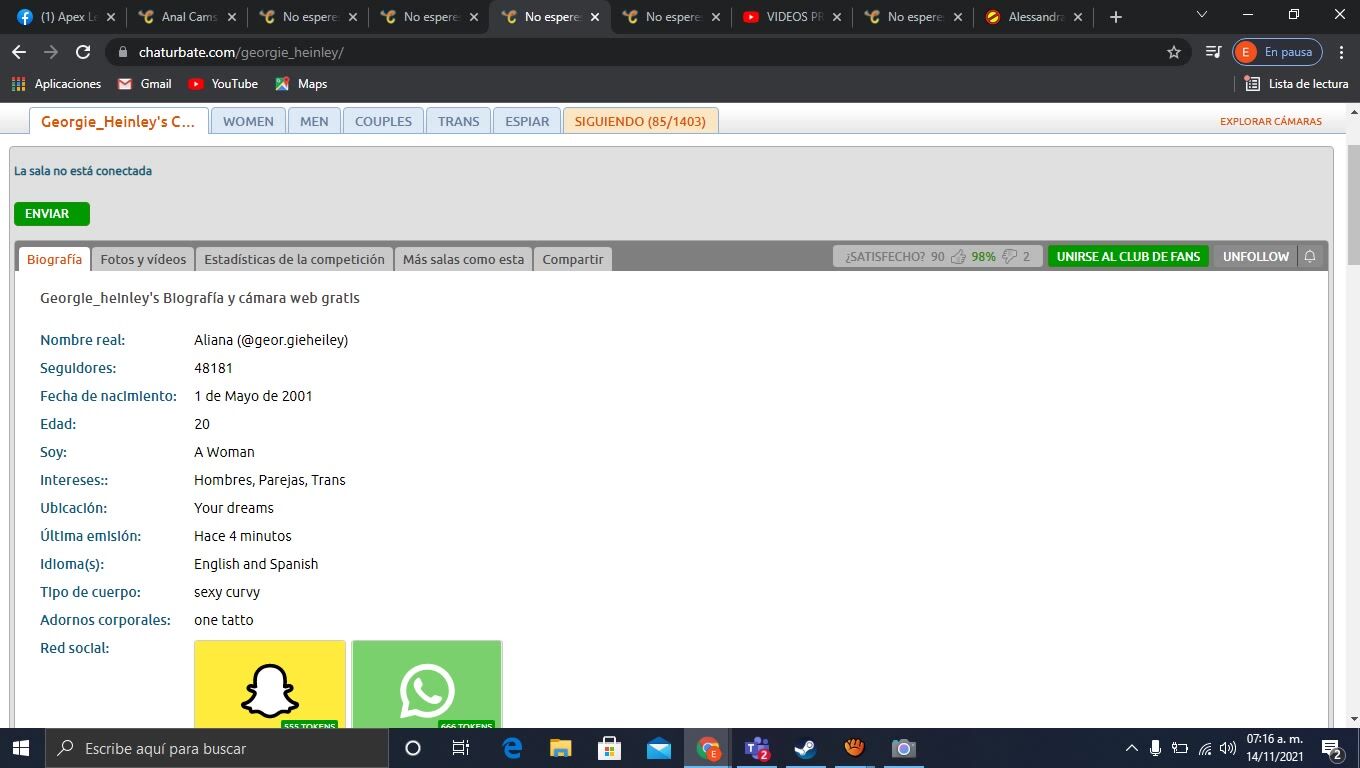The height and width of the screenshot is (768, 1360).
Task: Open the Snapchat social media tile
Action: pos(270,686)
